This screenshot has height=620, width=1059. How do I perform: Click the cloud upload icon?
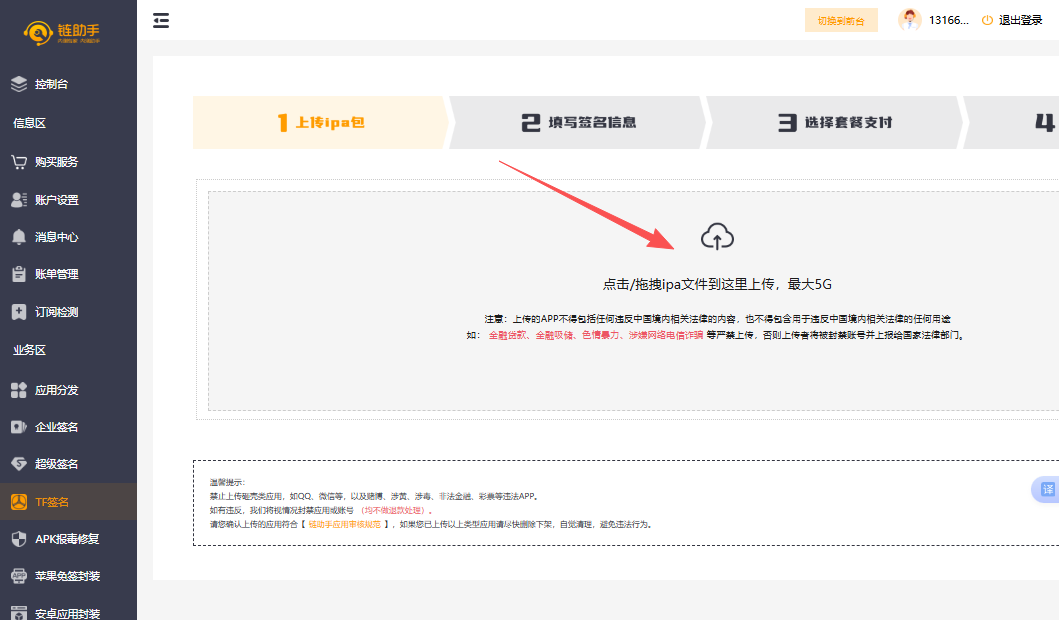click(717, 237)
